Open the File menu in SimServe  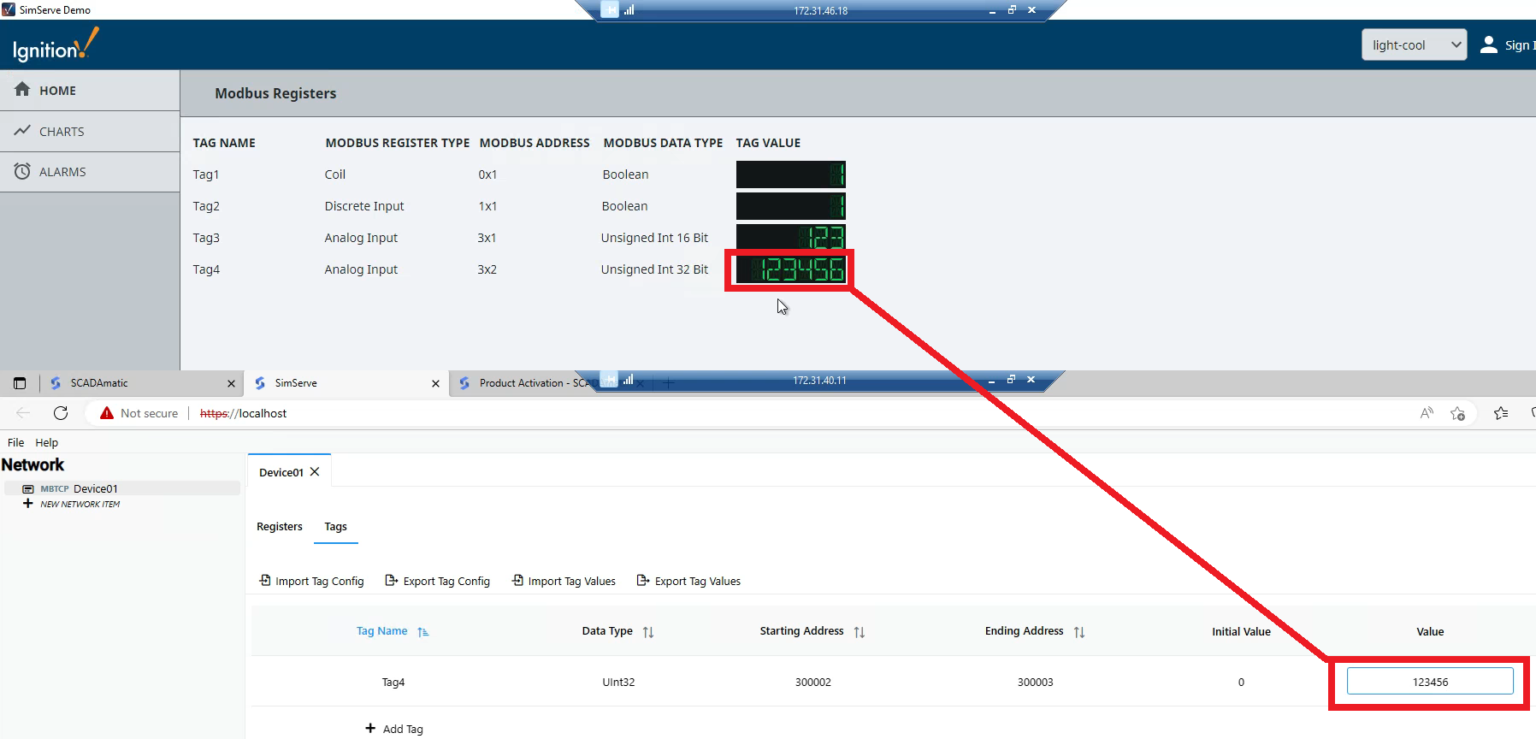[x=15, y=442]
